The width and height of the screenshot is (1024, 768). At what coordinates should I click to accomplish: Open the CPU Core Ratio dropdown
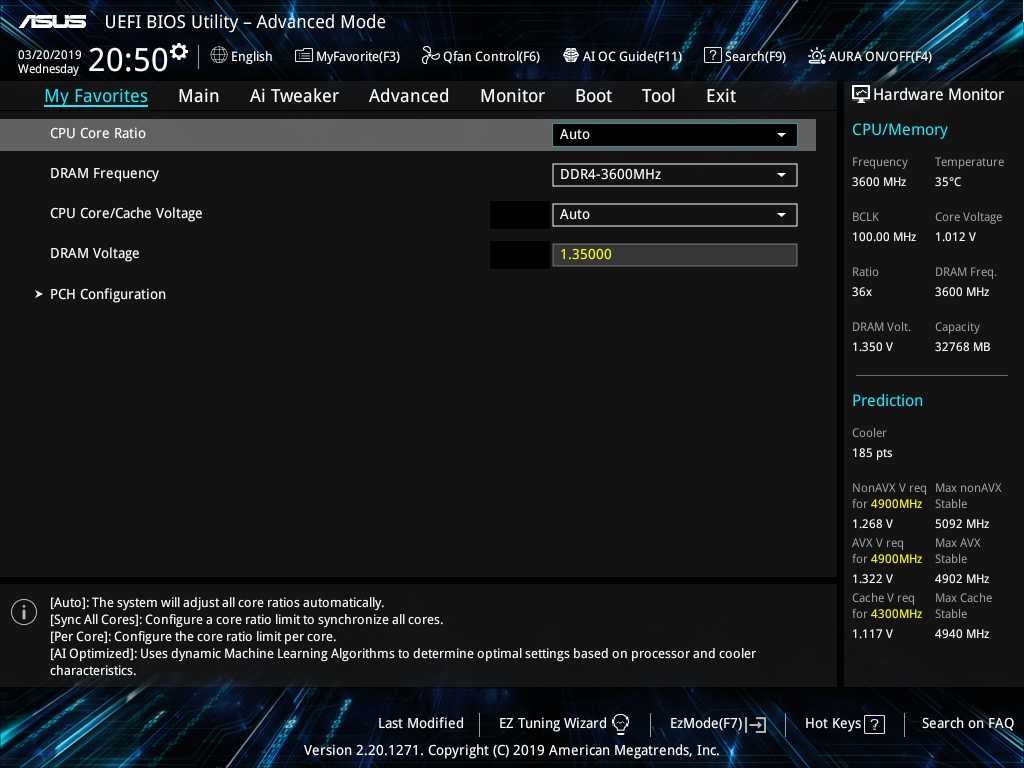[675, 135]
